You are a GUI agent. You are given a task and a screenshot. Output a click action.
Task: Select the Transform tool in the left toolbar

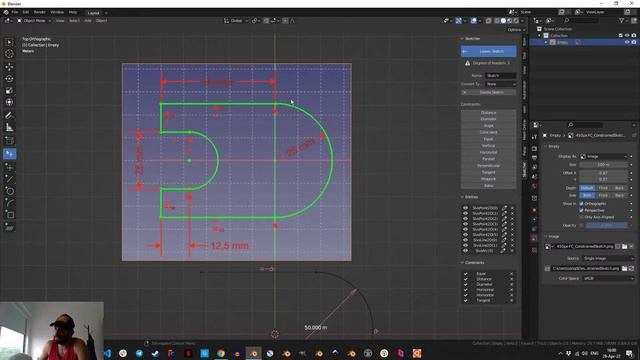9,102
